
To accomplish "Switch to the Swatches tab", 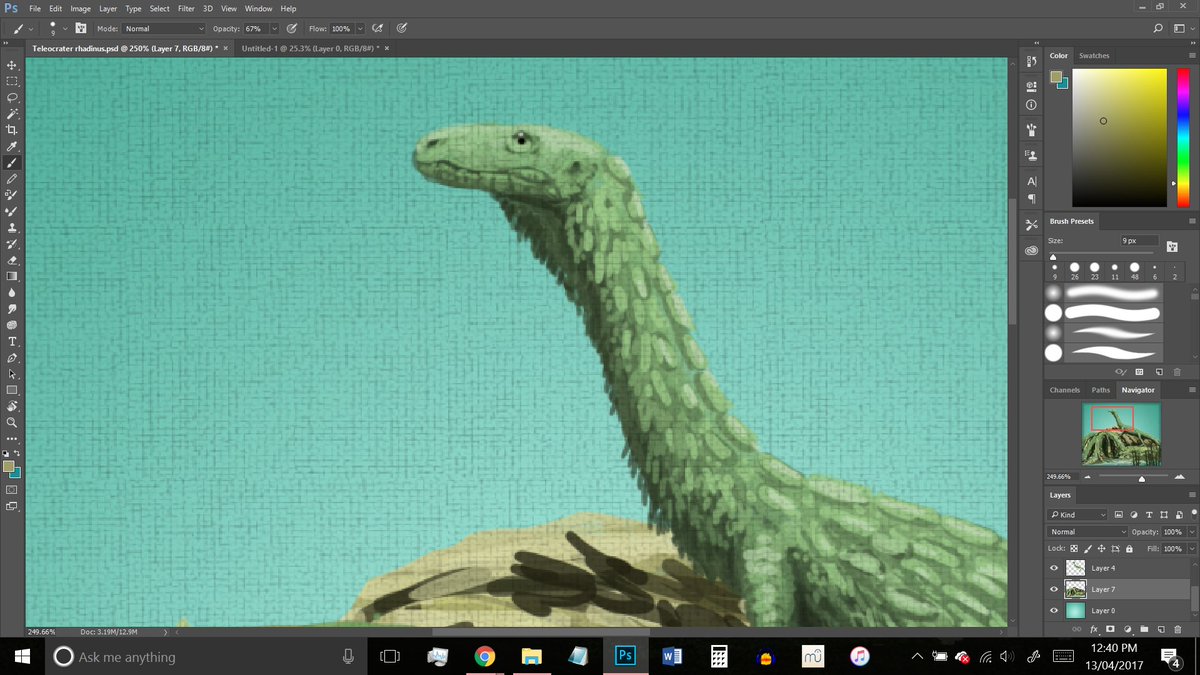I will tap(1094, 56).
